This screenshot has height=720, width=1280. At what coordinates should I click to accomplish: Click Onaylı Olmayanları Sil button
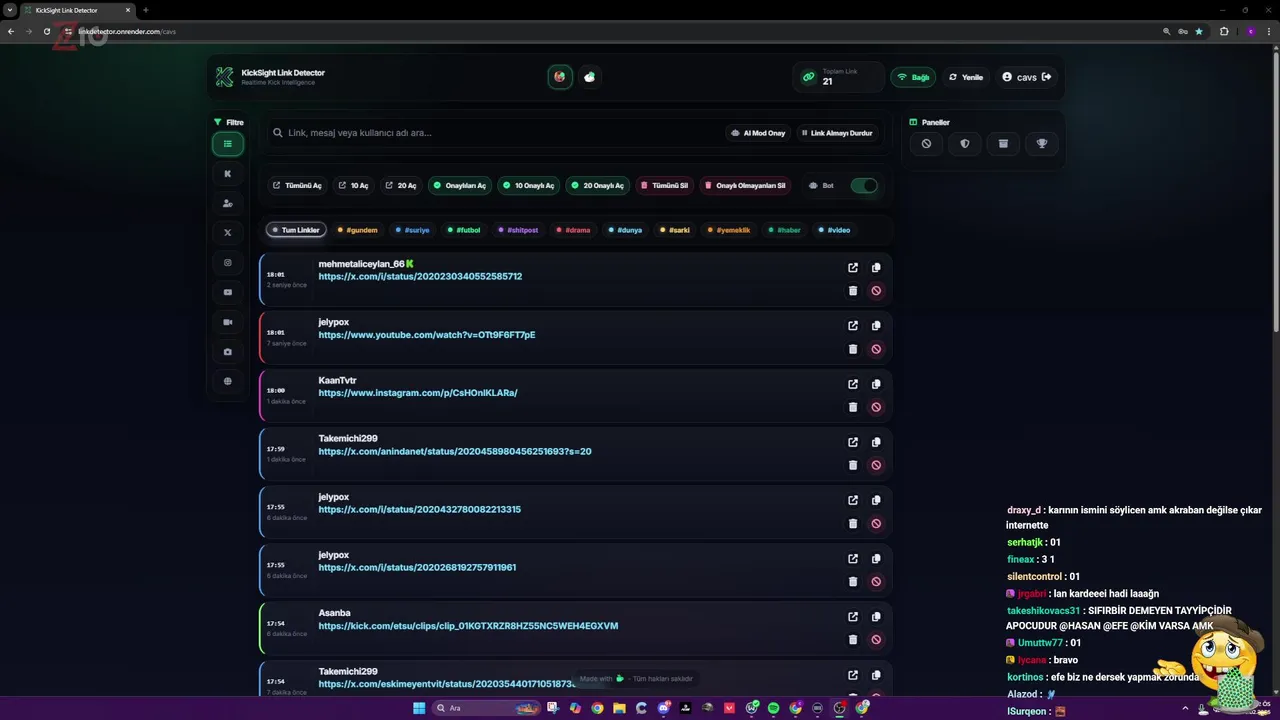point(745,186)
